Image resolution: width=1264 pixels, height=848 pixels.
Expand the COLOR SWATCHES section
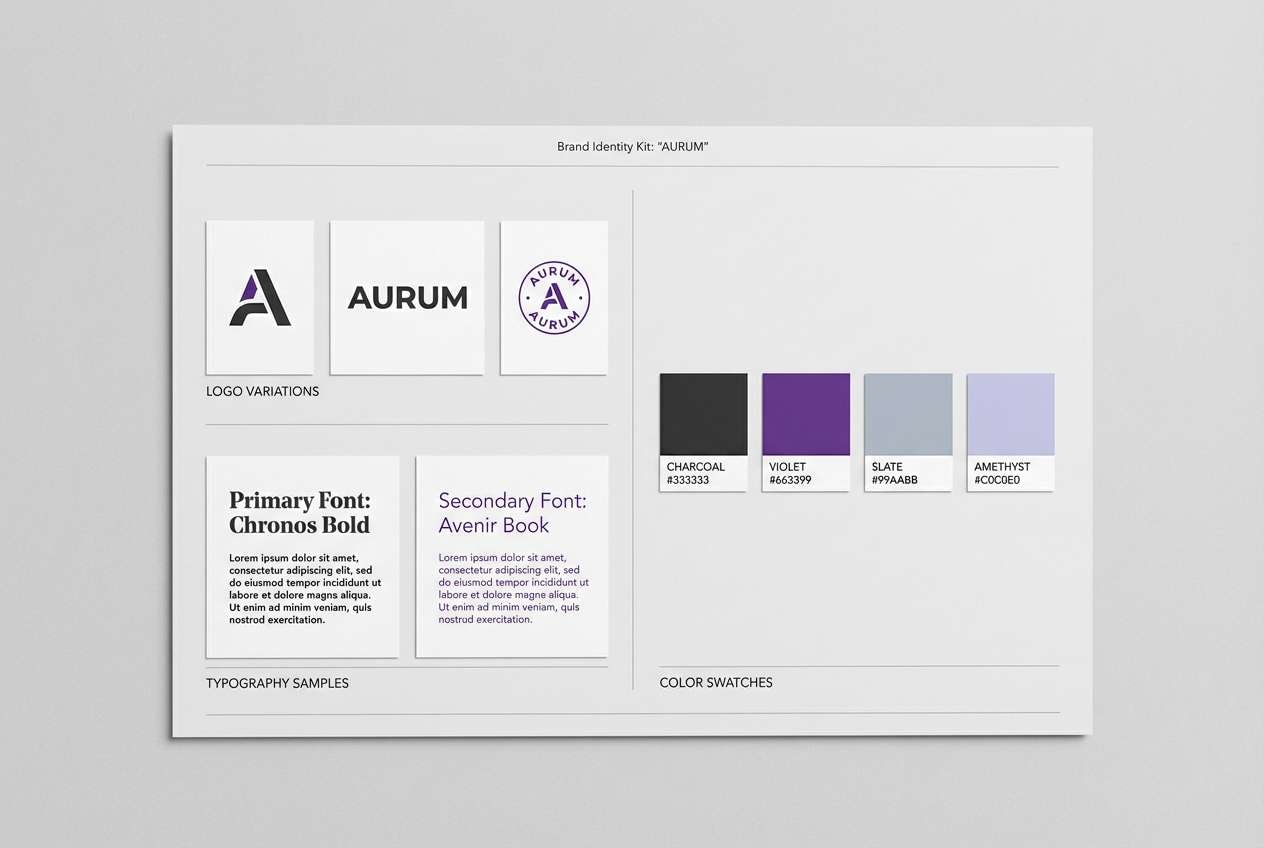pos(716,682)
